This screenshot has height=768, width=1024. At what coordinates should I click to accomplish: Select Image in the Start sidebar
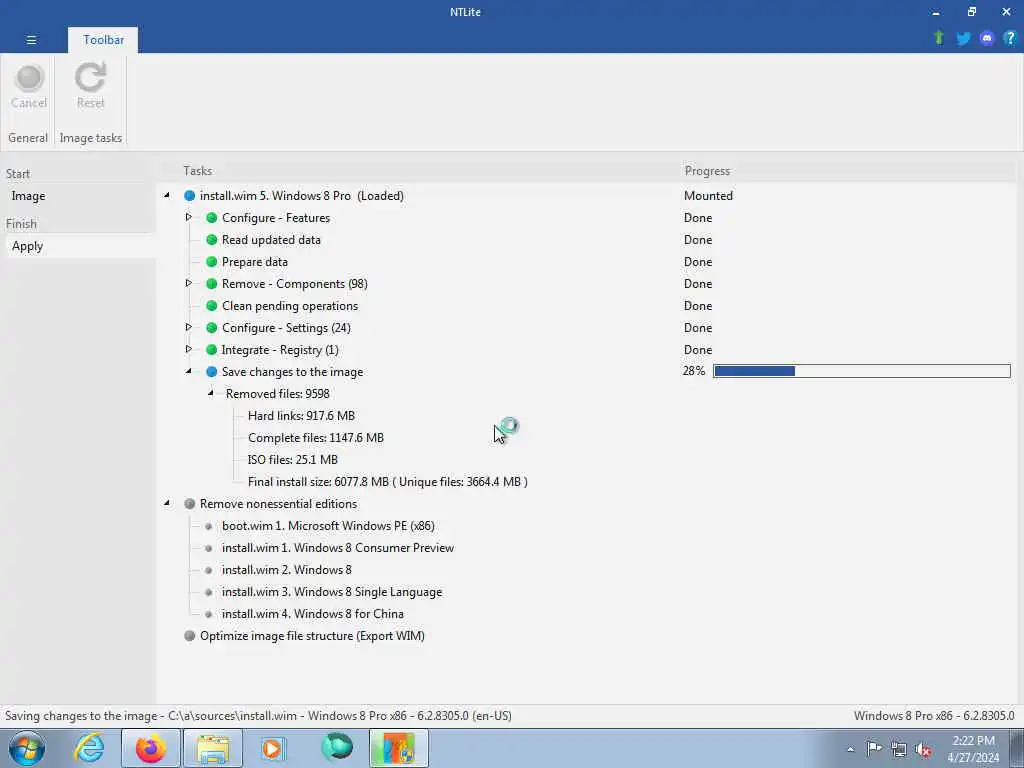coord(28,196)
